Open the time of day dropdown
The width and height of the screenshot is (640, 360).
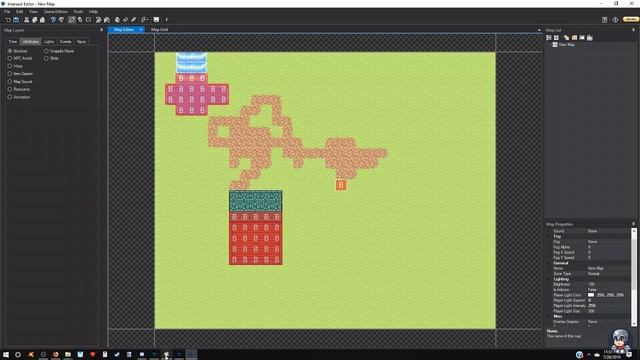[x=144, y=20]
